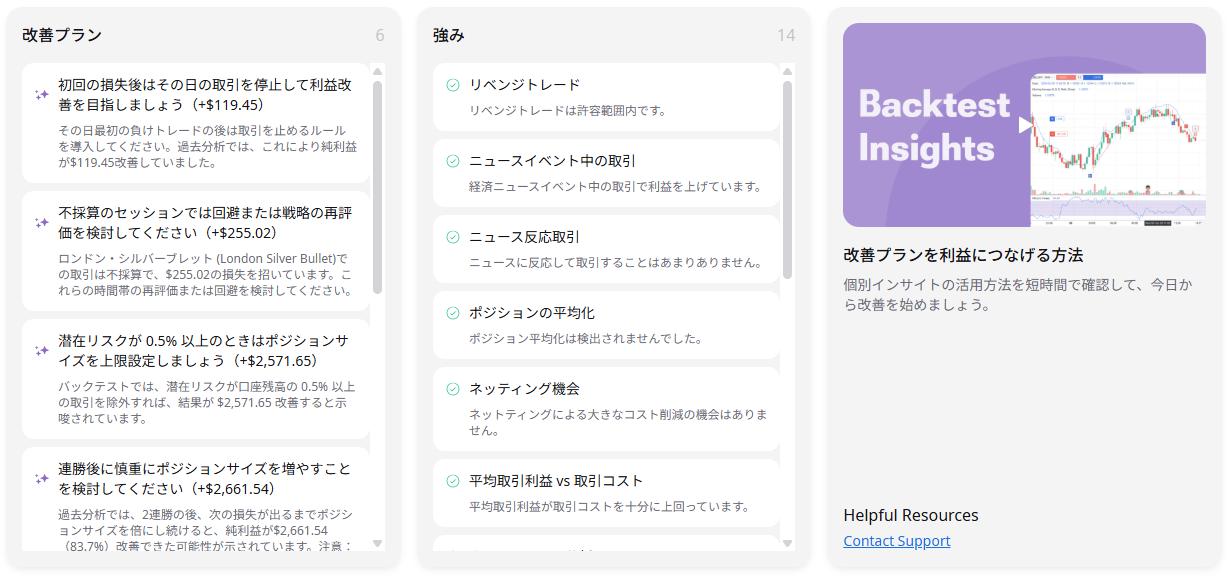
Task: Click sparkle icon beside the +$119.45 improvement plan
Action: [41, 95]
